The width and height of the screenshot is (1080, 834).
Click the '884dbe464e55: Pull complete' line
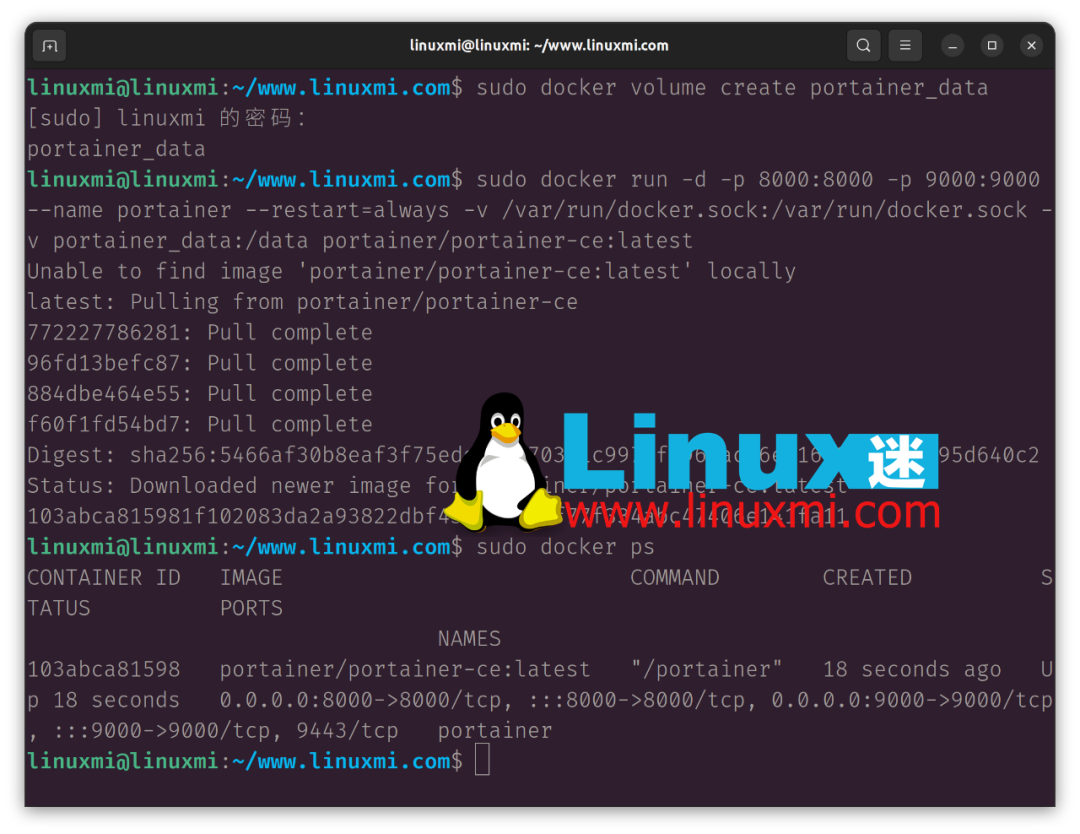(200, 394)
